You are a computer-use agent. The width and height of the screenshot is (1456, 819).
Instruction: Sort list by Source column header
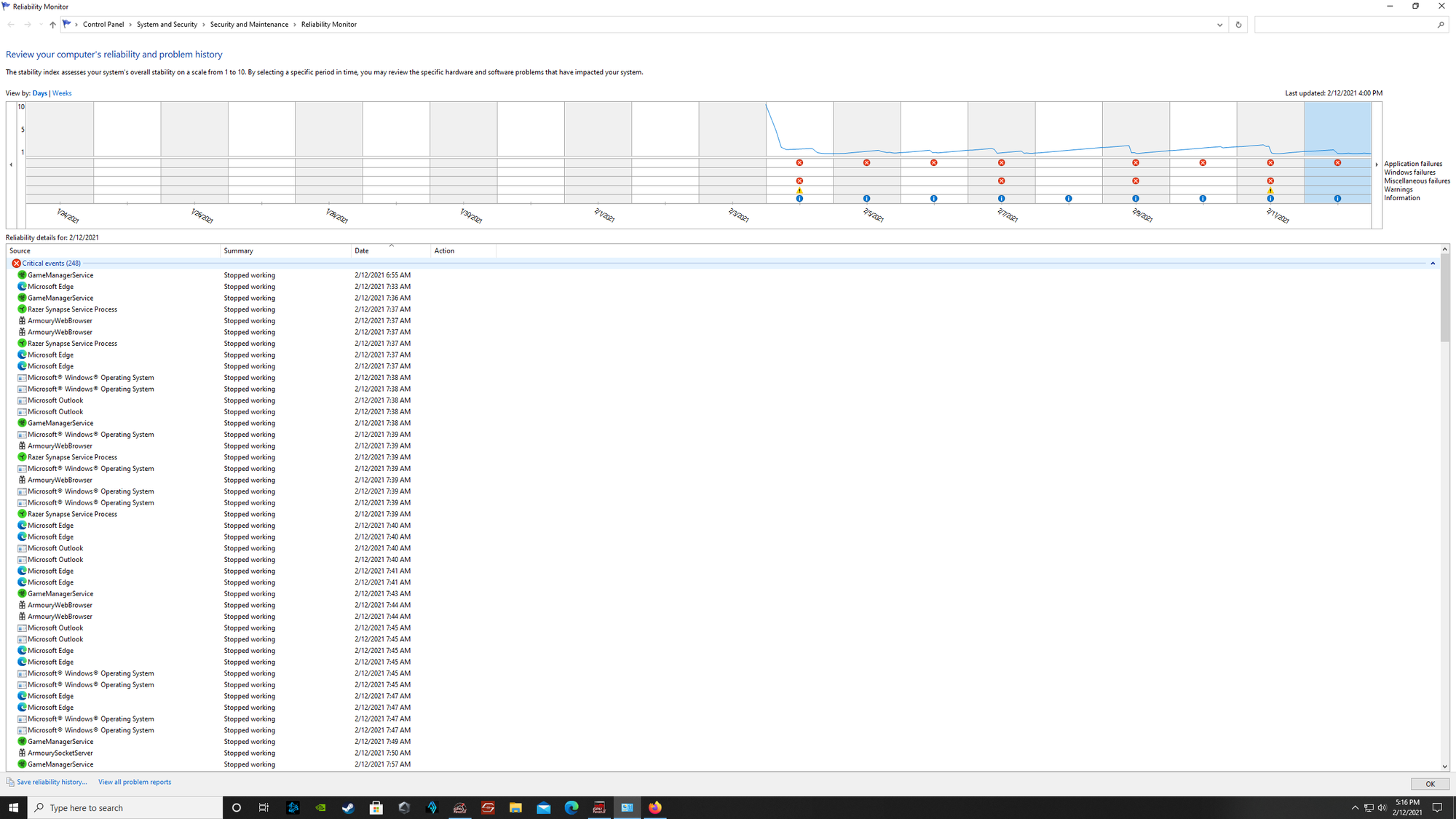[x=113, y=250]
